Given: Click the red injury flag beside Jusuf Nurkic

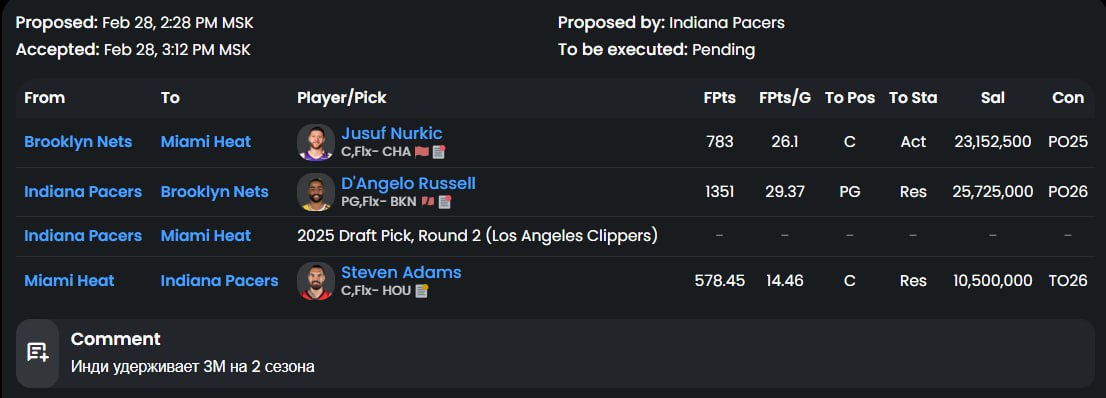Looking at the screenshot, I should pyautogui.click(x=422, y=152).
